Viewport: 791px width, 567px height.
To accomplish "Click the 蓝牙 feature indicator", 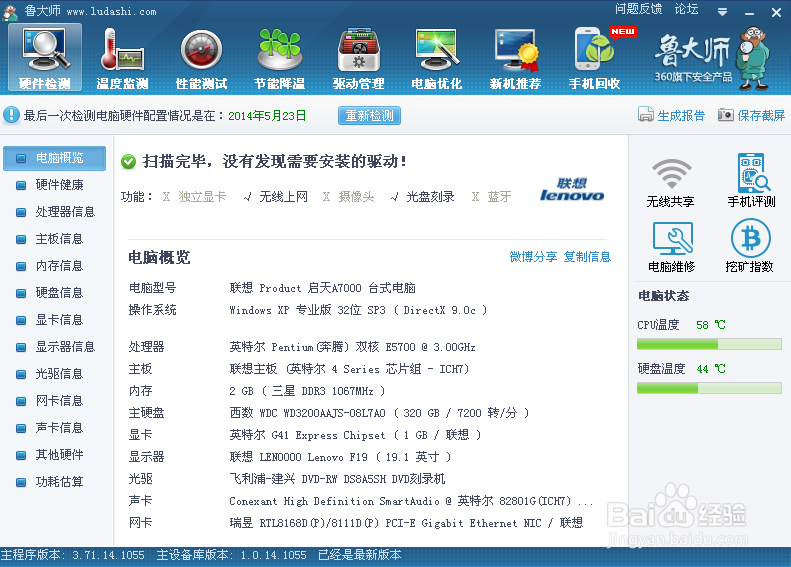I will [491, 197].
